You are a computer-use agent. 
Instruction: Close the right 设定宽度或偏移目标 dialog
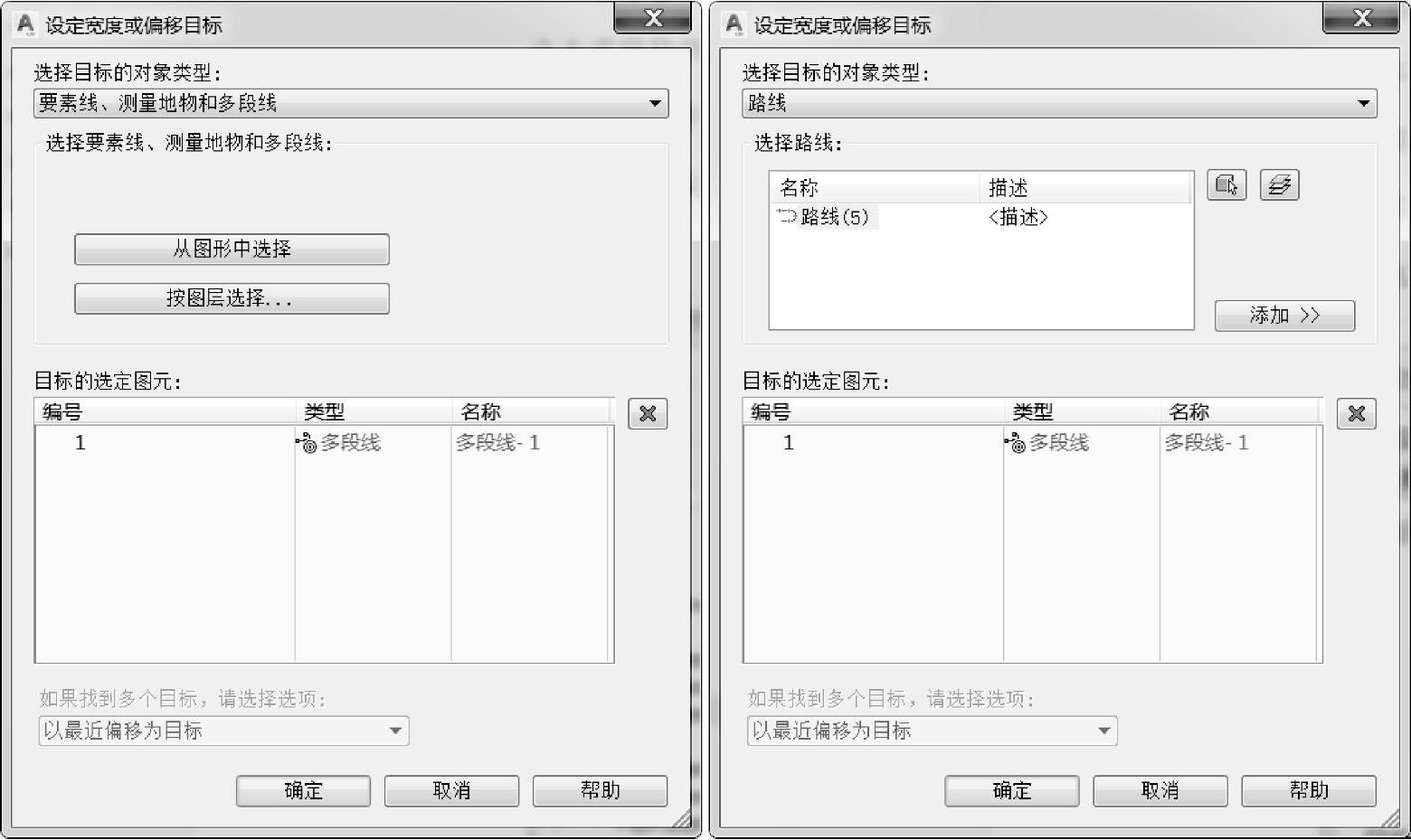tap(1361, 18)
